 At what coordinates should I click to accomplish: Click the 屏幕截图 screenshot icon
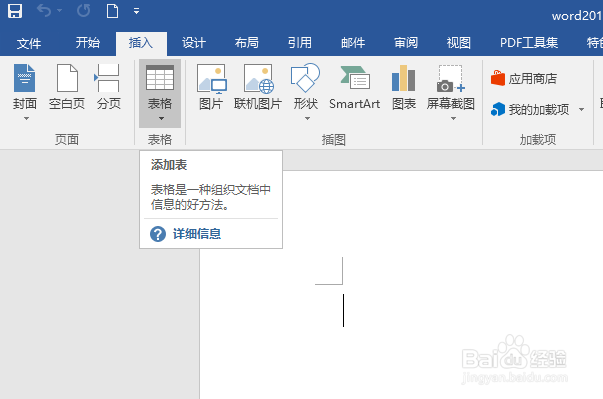(451, 79)
